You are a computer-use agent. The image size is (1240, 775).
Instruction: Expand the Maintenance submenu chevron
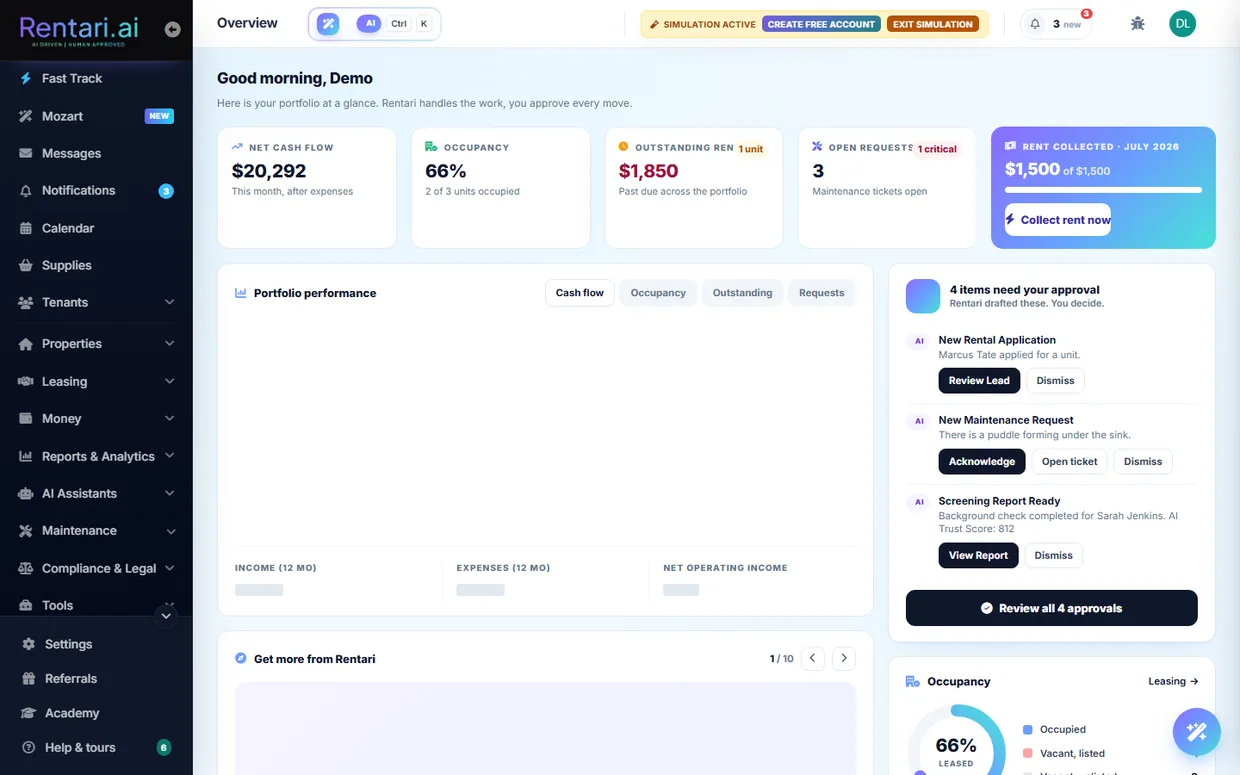pyautogui.click(x=170, y=531)
